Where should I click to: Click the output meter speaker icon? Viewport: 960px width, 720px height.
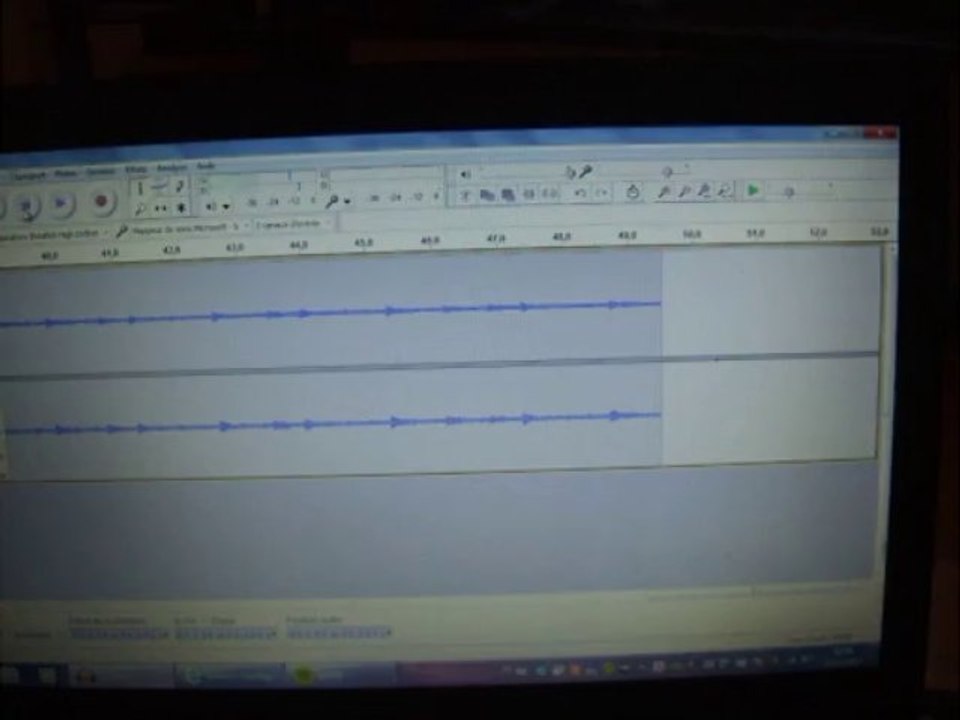(x=211, y=207)
